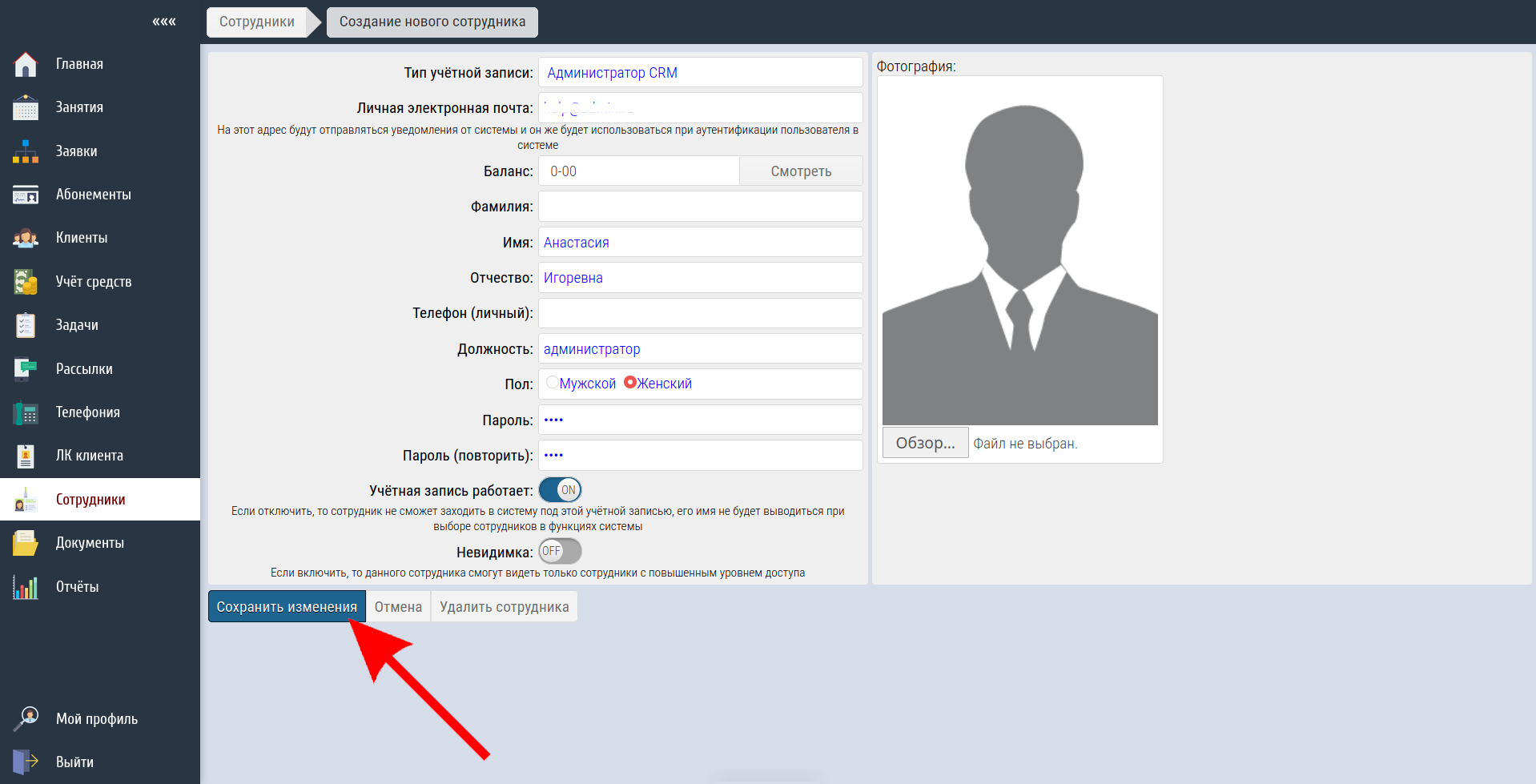Open the Абонементы section
Screen dimensions: 1536x784
(94, 195)
